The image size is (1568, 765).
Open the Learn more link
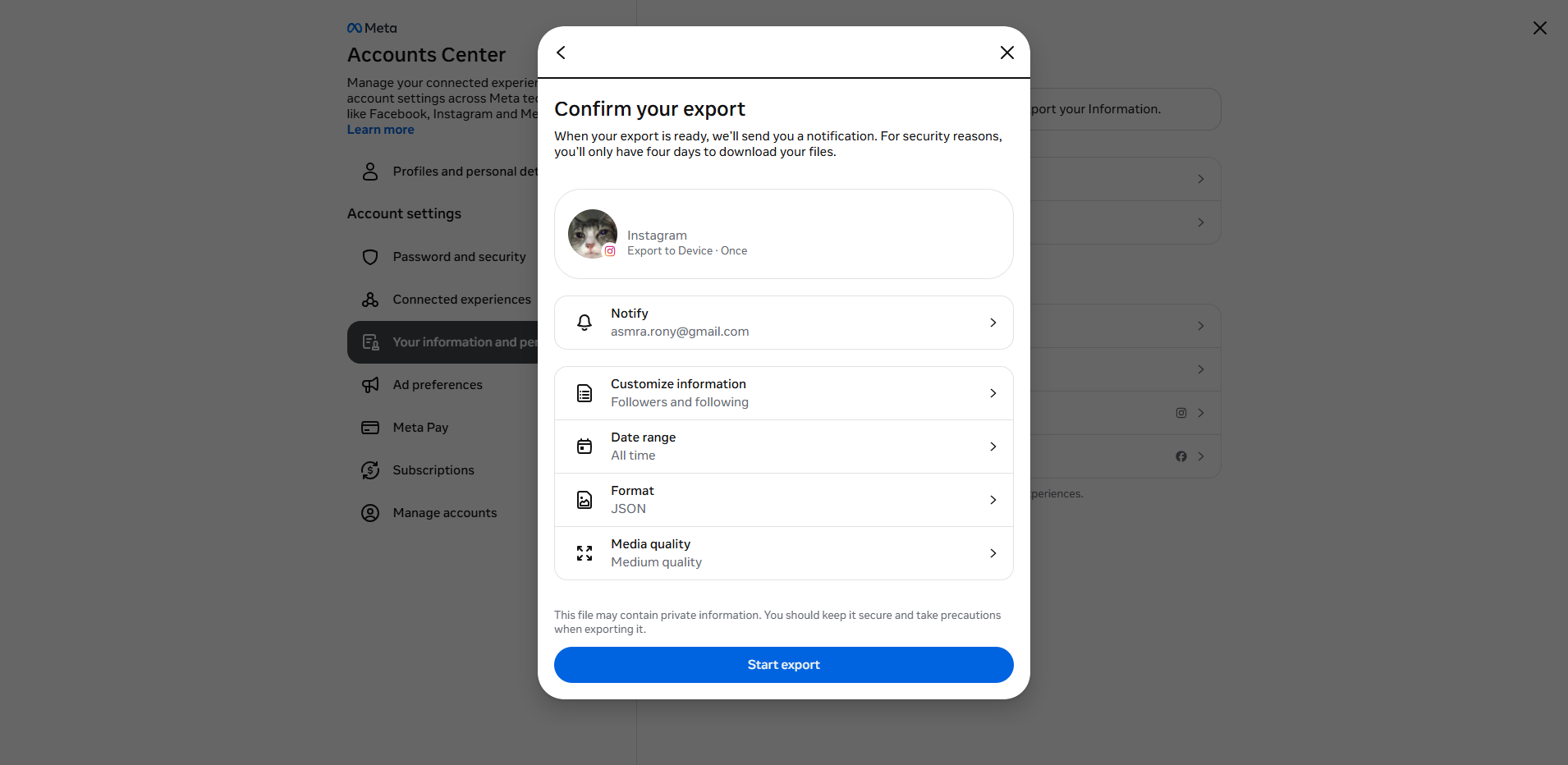click(x=380, y=130)
